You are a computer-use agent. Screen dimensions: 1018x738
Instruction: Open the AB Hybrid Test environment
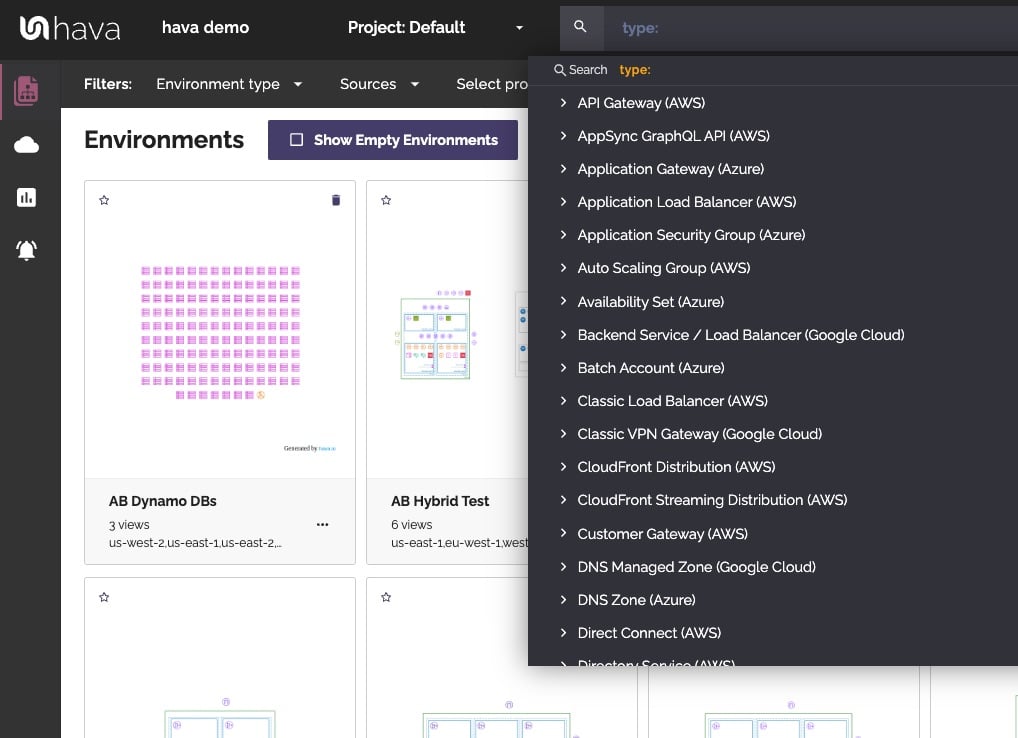439,500
